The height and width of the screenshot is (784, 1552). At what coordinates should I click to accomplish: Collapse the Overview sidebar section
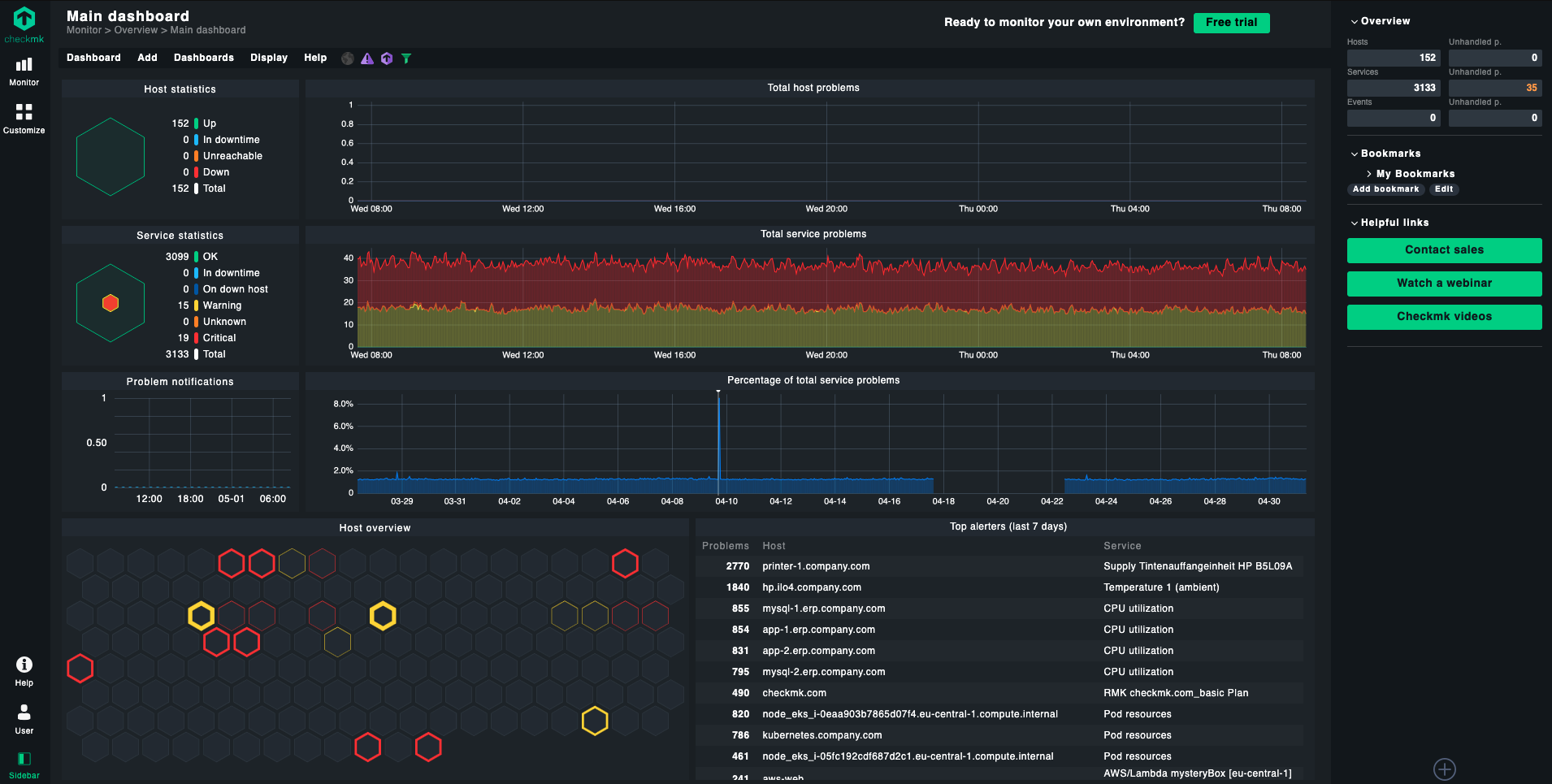(1381, 21)
